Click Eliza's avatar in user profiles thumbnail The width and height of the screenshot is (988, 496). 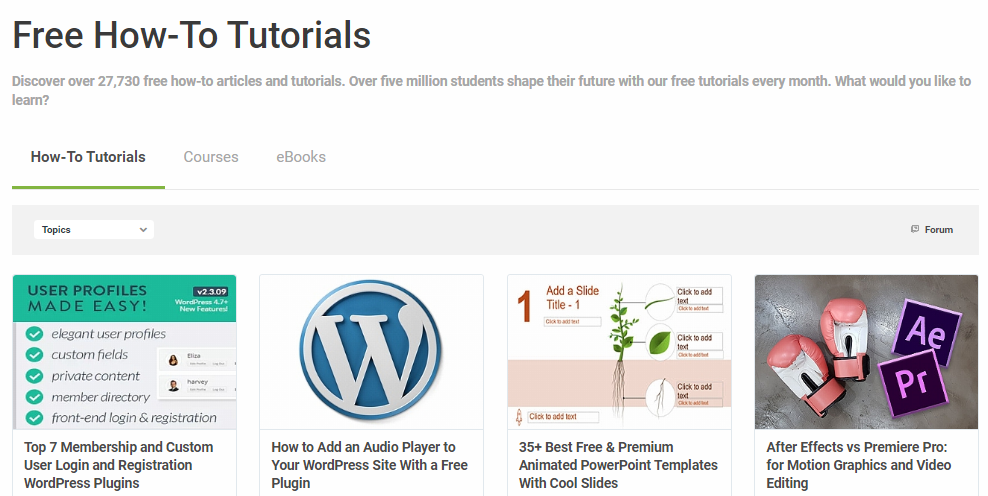[173, 360]
